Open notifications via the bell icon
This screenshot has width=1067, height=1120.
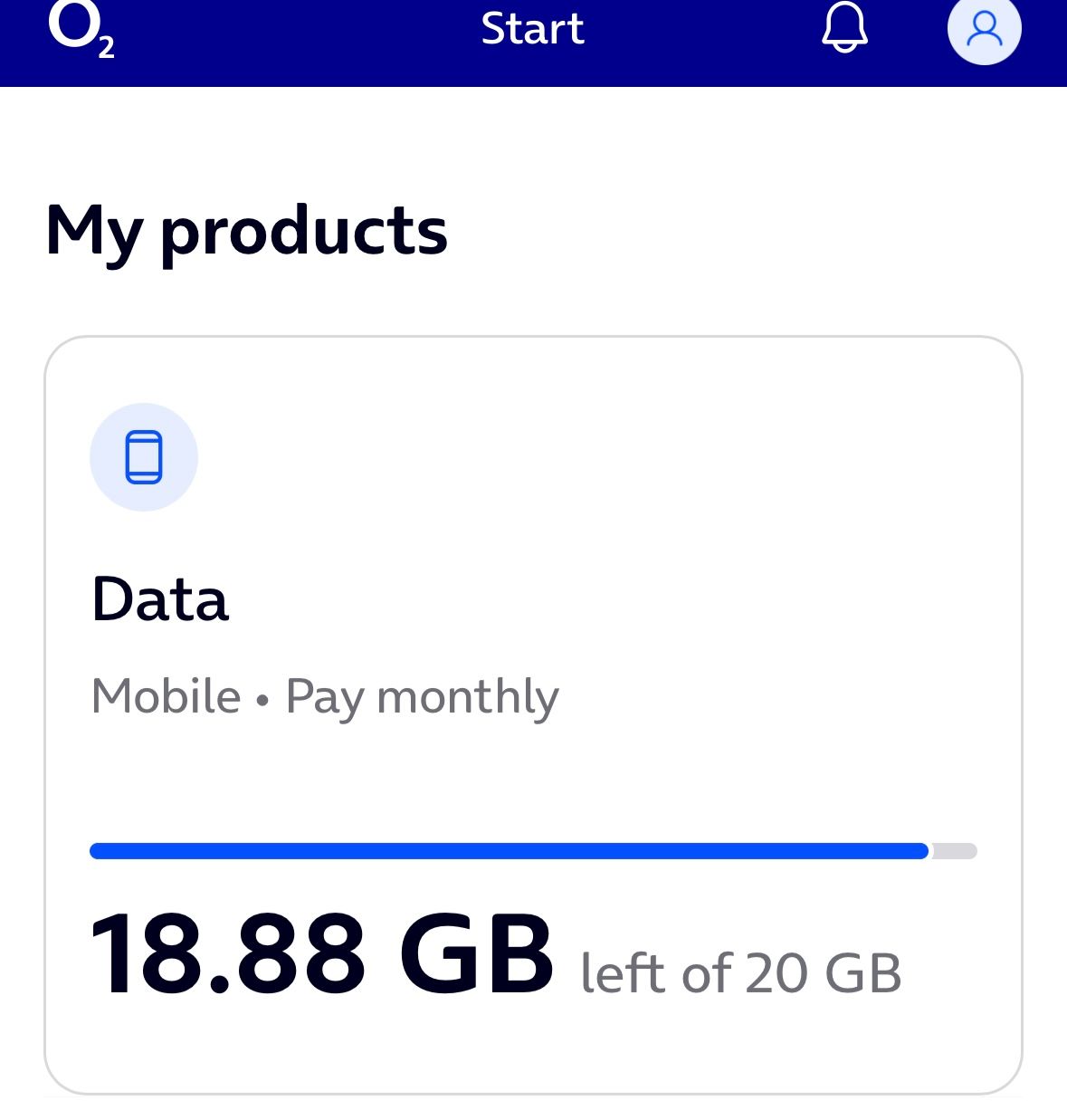844,28
